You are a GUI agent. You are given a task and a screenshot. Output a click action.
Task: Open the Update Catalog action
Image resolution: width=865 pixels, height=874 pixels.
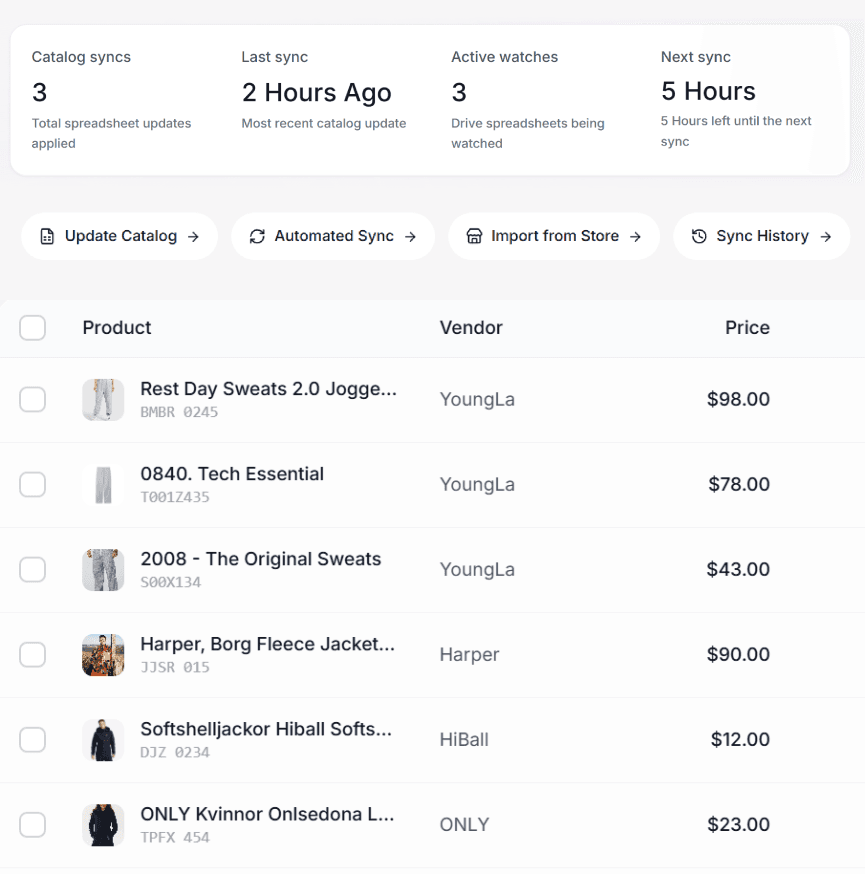118,236
